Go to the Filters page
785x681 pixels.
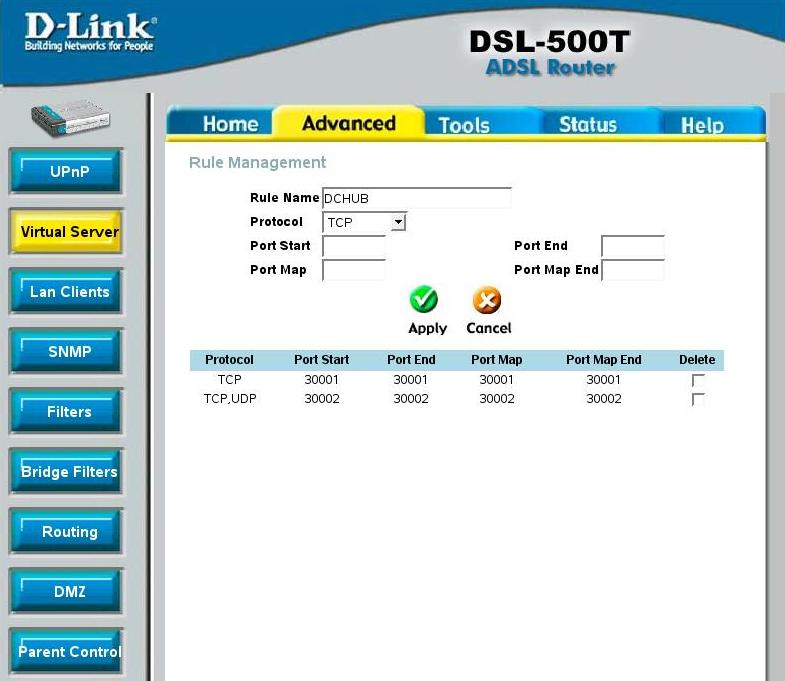(66, 411)
